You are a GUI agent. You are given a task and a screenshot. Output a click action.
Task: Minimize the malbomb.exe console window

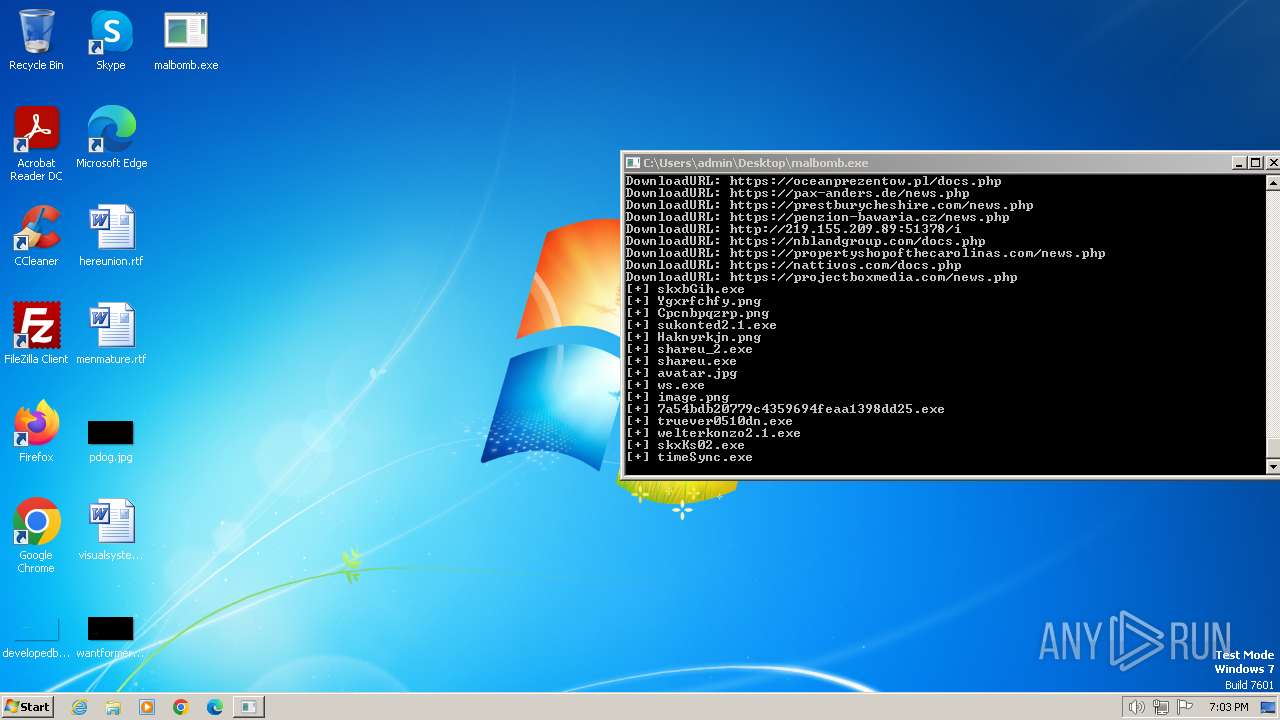tap(1239, 163)
